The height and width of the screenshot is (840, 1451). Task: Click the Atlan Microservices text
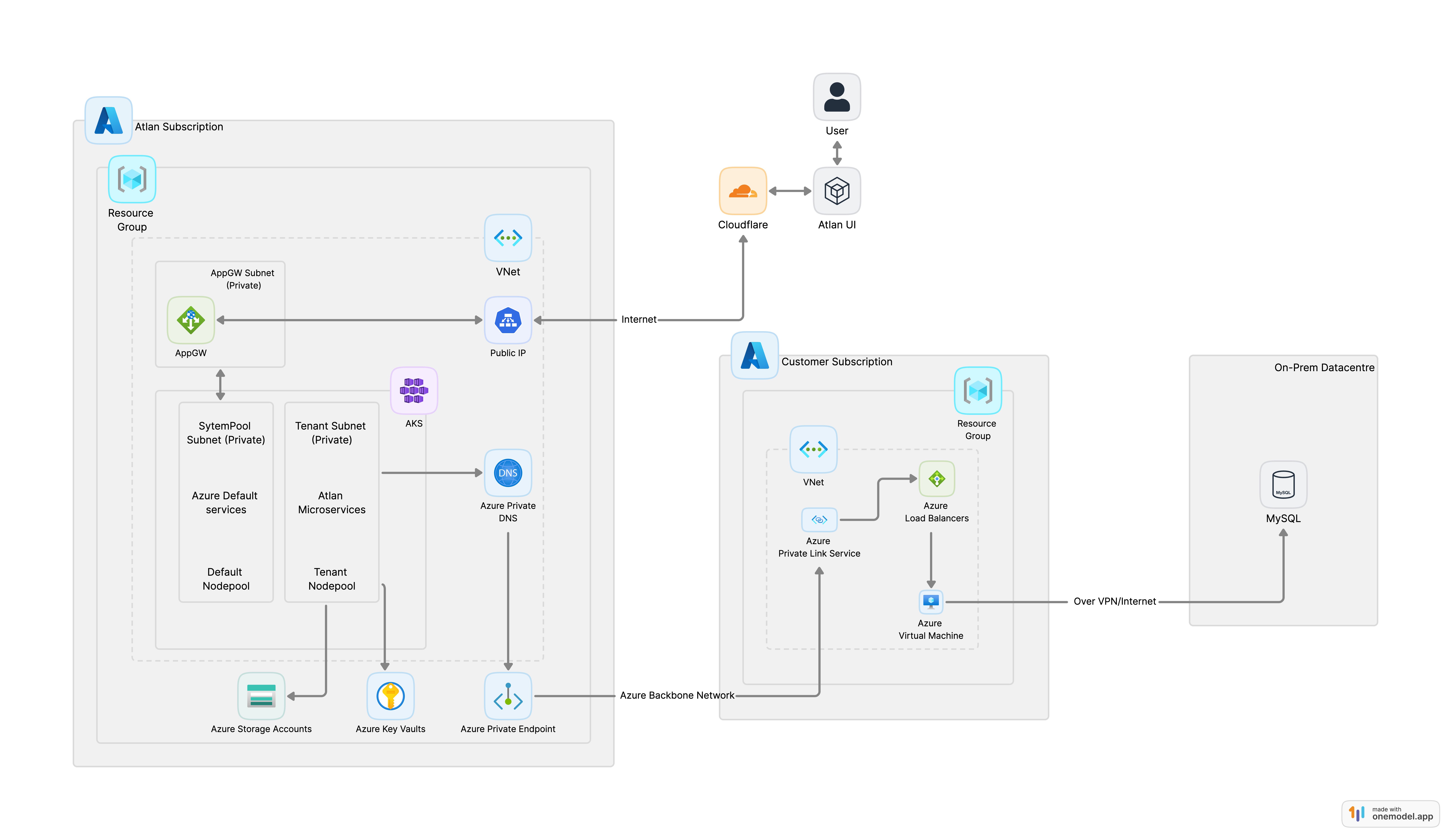click(x=332, y=503)
